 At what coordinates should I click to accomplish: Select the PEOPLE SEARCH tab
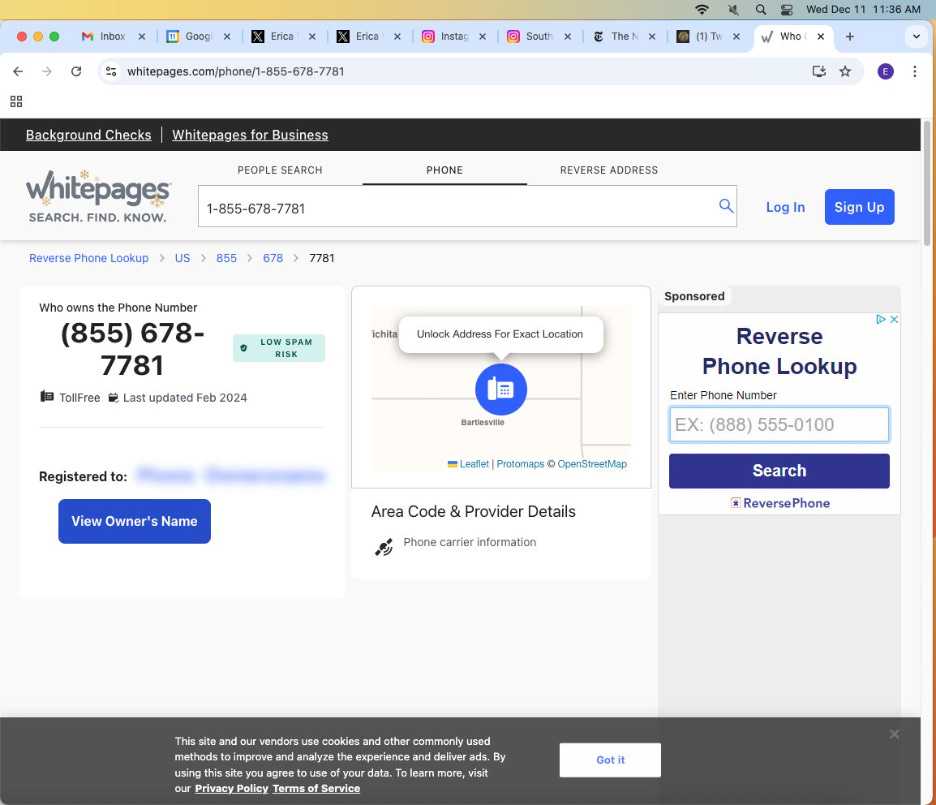280,170
